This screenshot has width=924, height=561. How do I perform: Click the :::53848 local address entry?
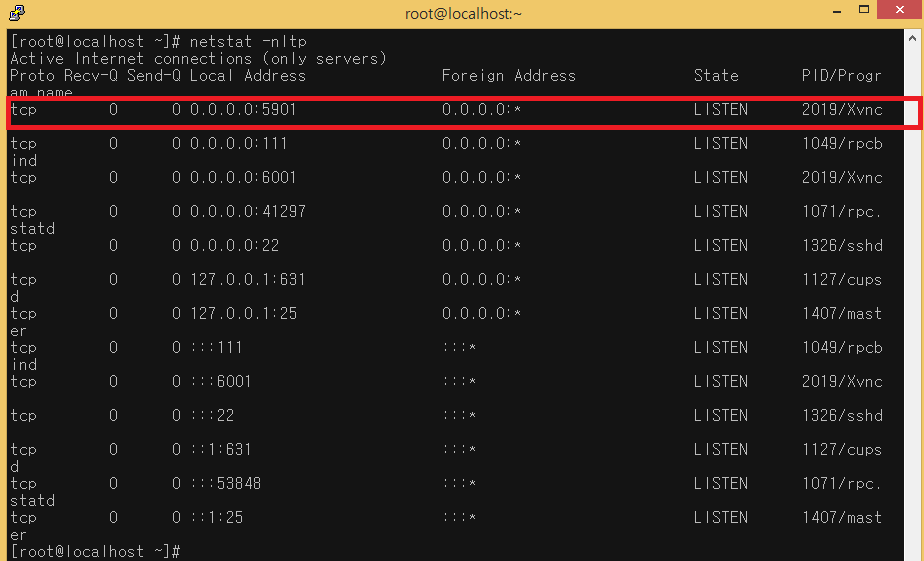tap(225, 484)
